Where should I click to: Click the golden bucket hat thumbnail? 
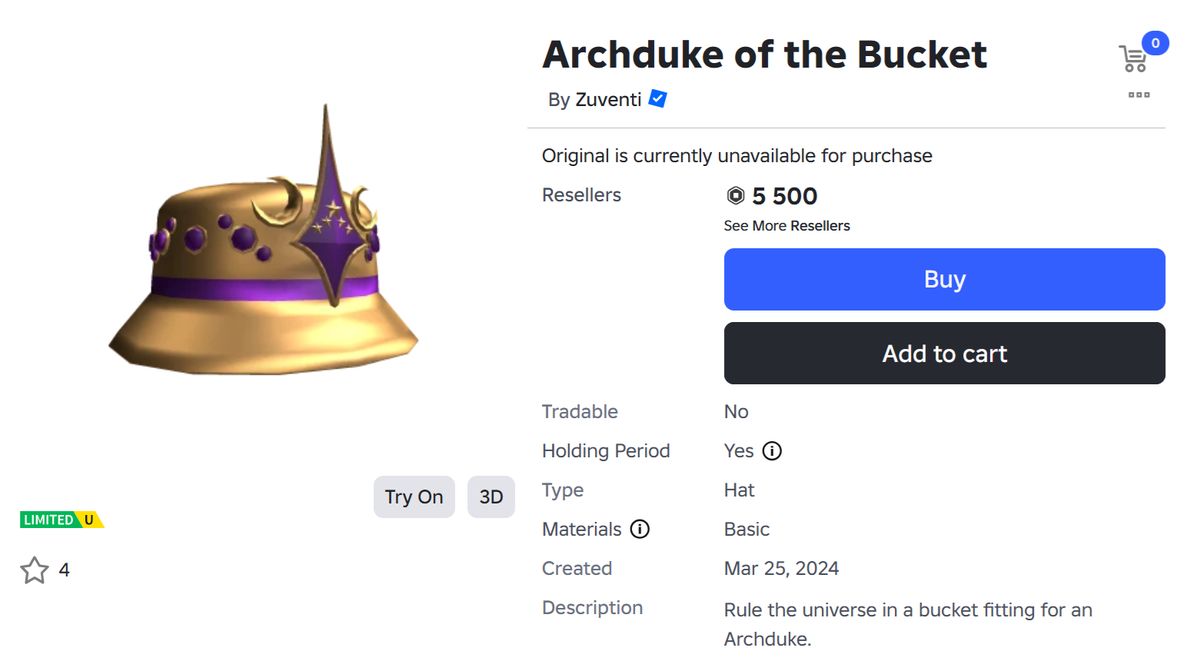pyautogui.click(x=263, y=260)
